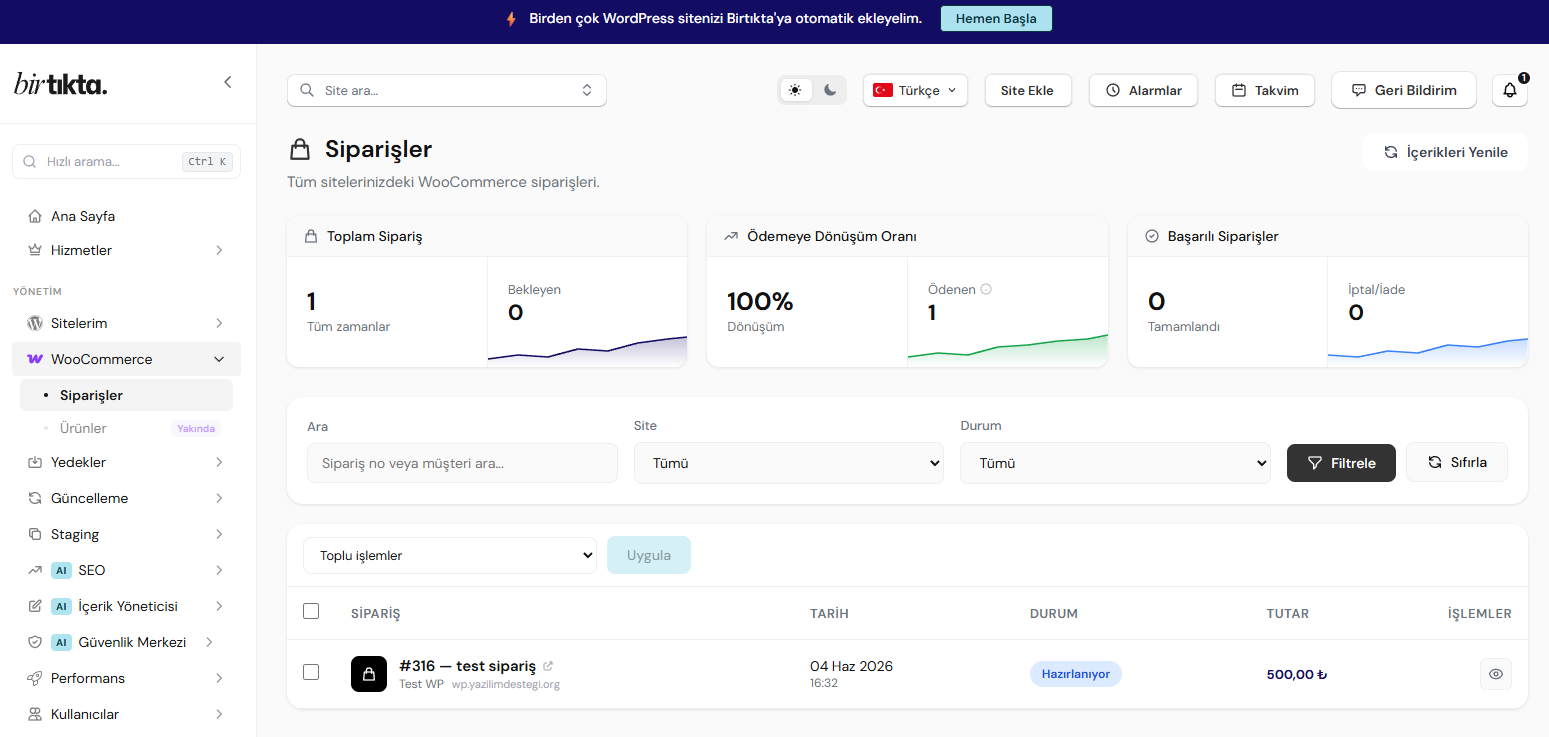
Task: Open Güvenlik Merkezi menu item
Action: [126, 642]
